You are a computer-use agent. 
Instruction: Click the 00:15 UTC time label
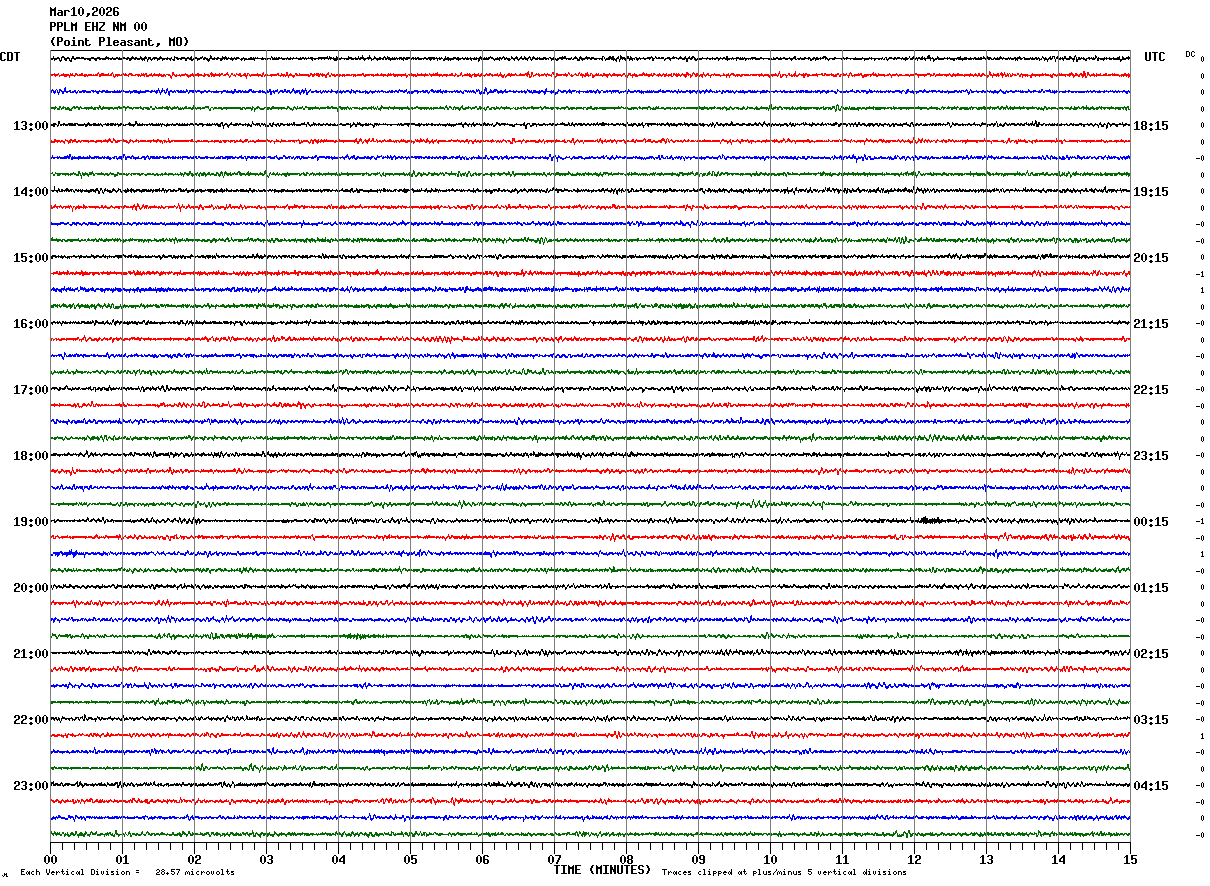(x=1151, y=522)
